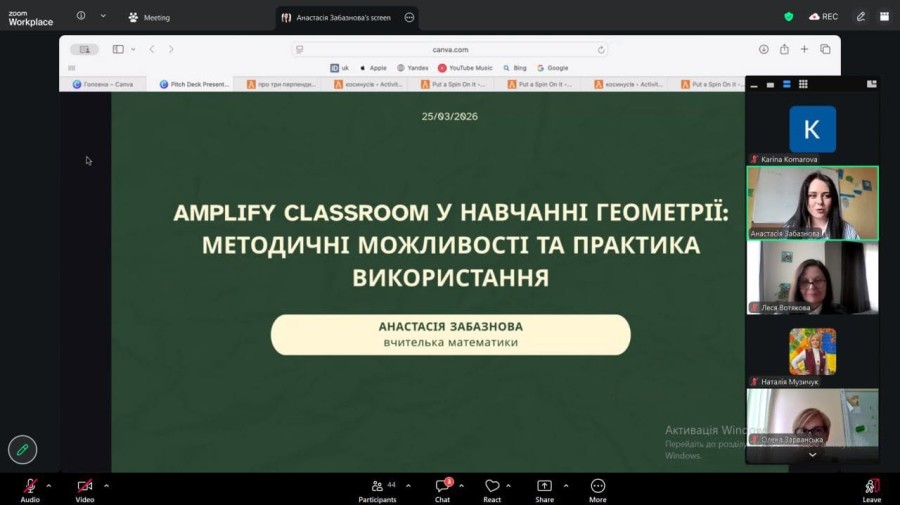
Task: Click the canva.com address bar
Action: [x=450, y=50]
